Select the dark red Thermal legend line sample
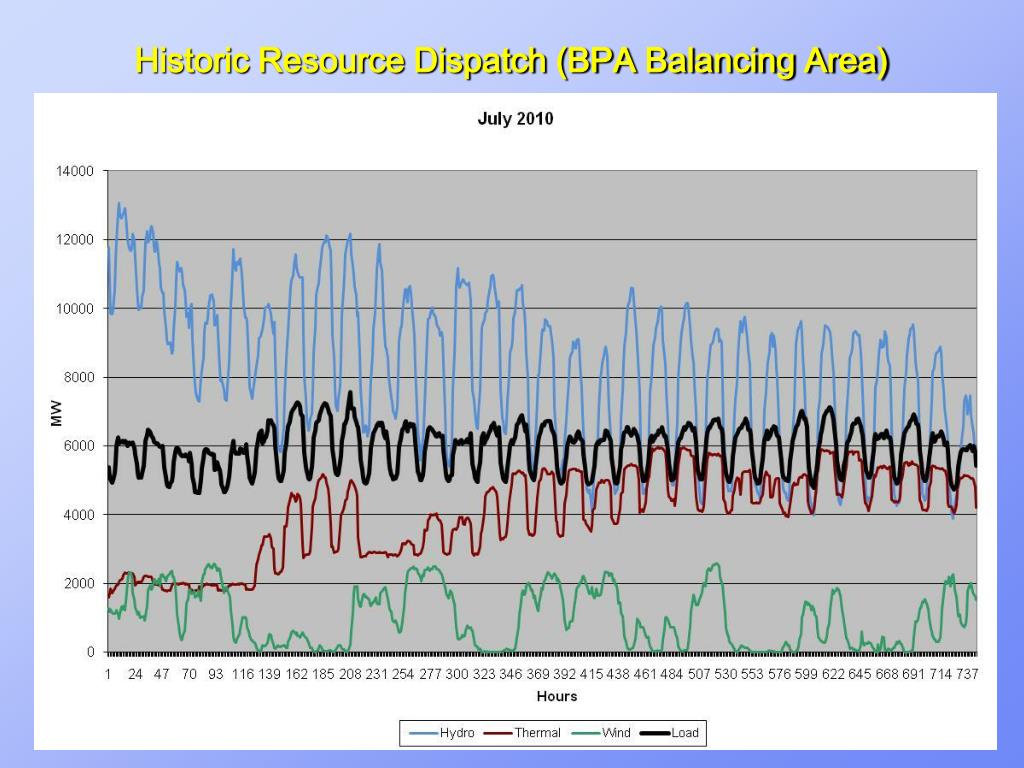 [x=498, y=733]
